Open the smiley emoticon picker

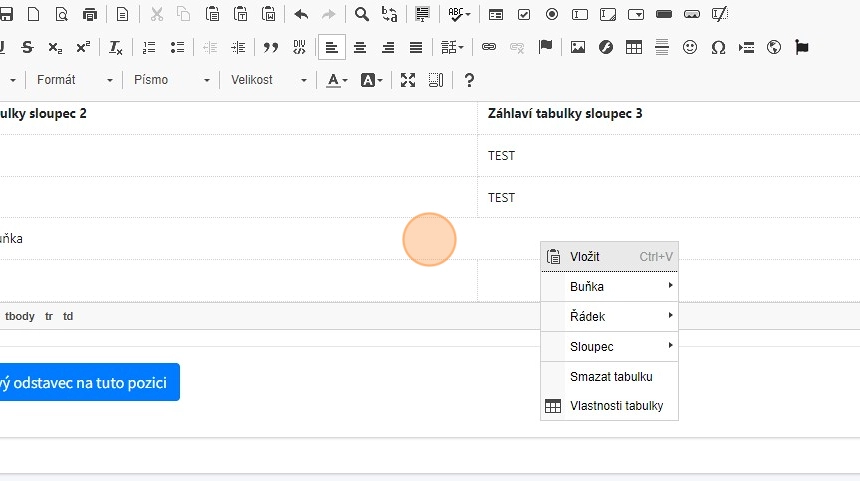click(x=690, y=47)
